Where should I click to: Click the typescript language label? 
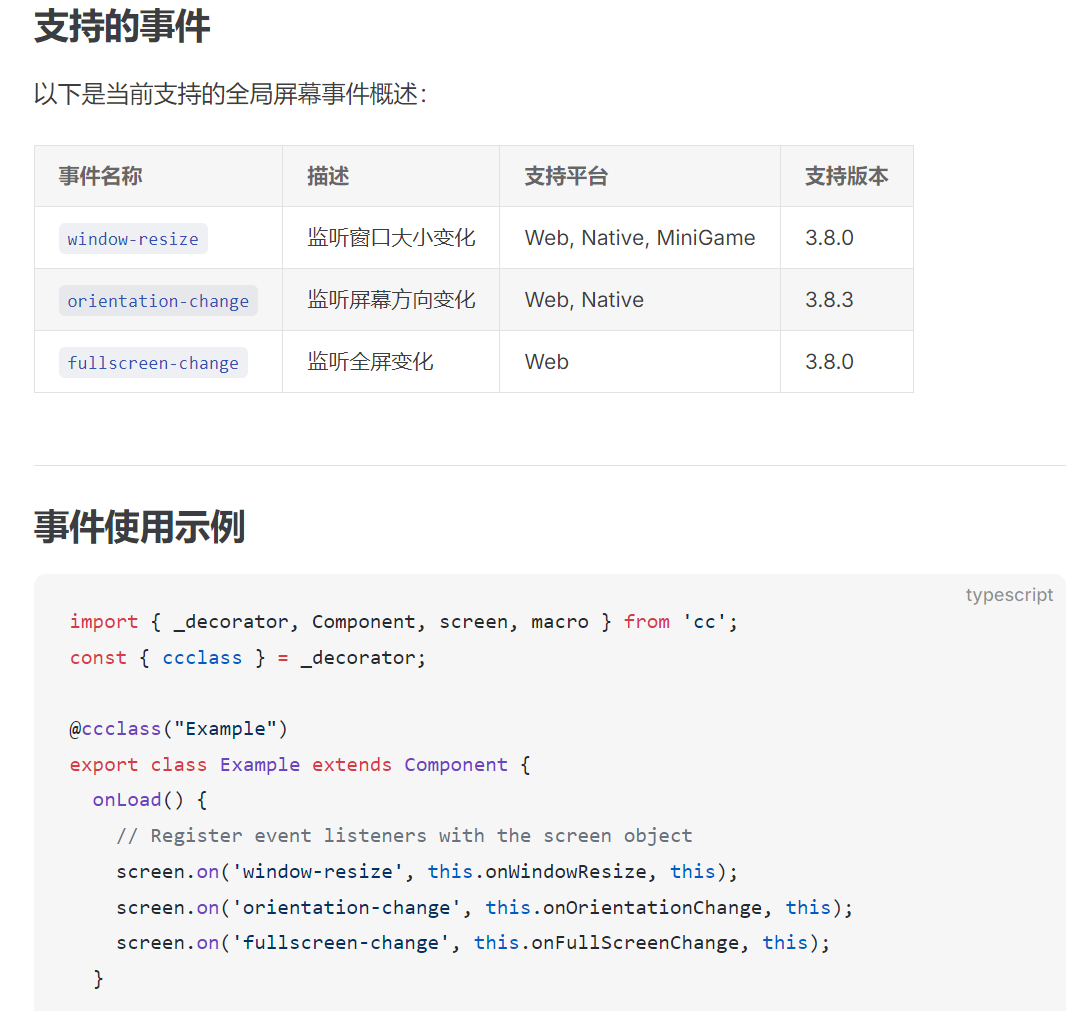point(1009,595)
